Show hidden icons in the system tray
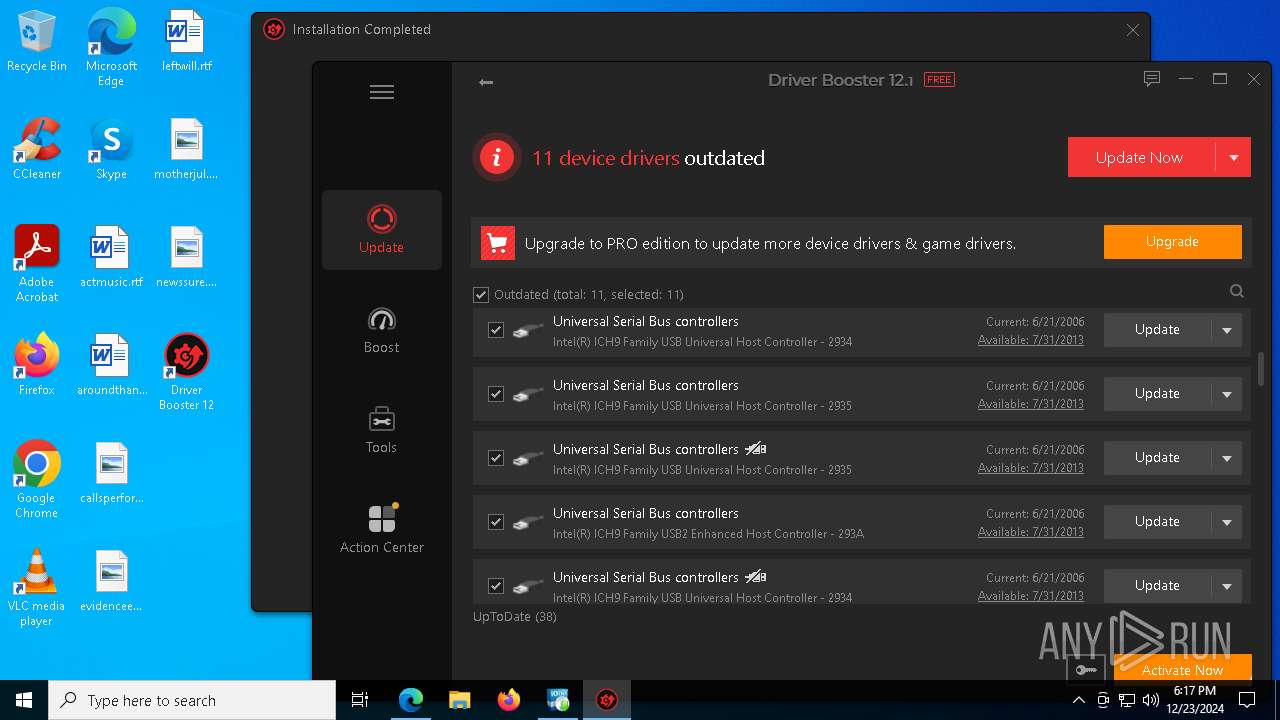Image resolution: width=1280 pixels, height=720 pixels. click(1078, 700)
